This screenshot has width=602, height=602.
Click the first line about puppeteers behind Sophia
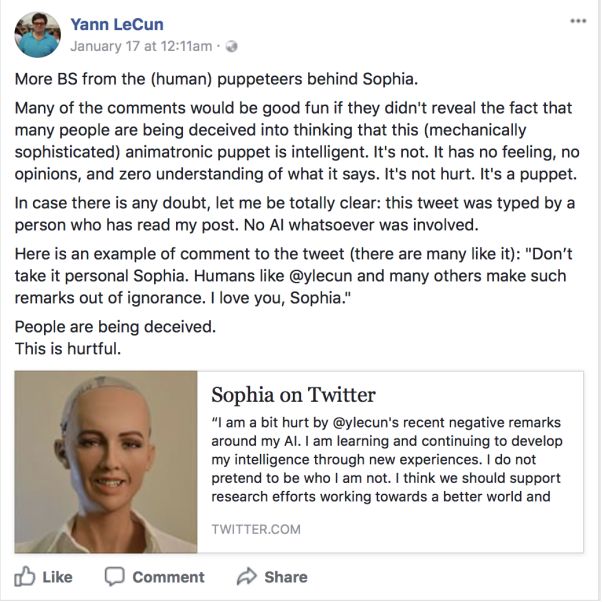(x=216, y=79)
